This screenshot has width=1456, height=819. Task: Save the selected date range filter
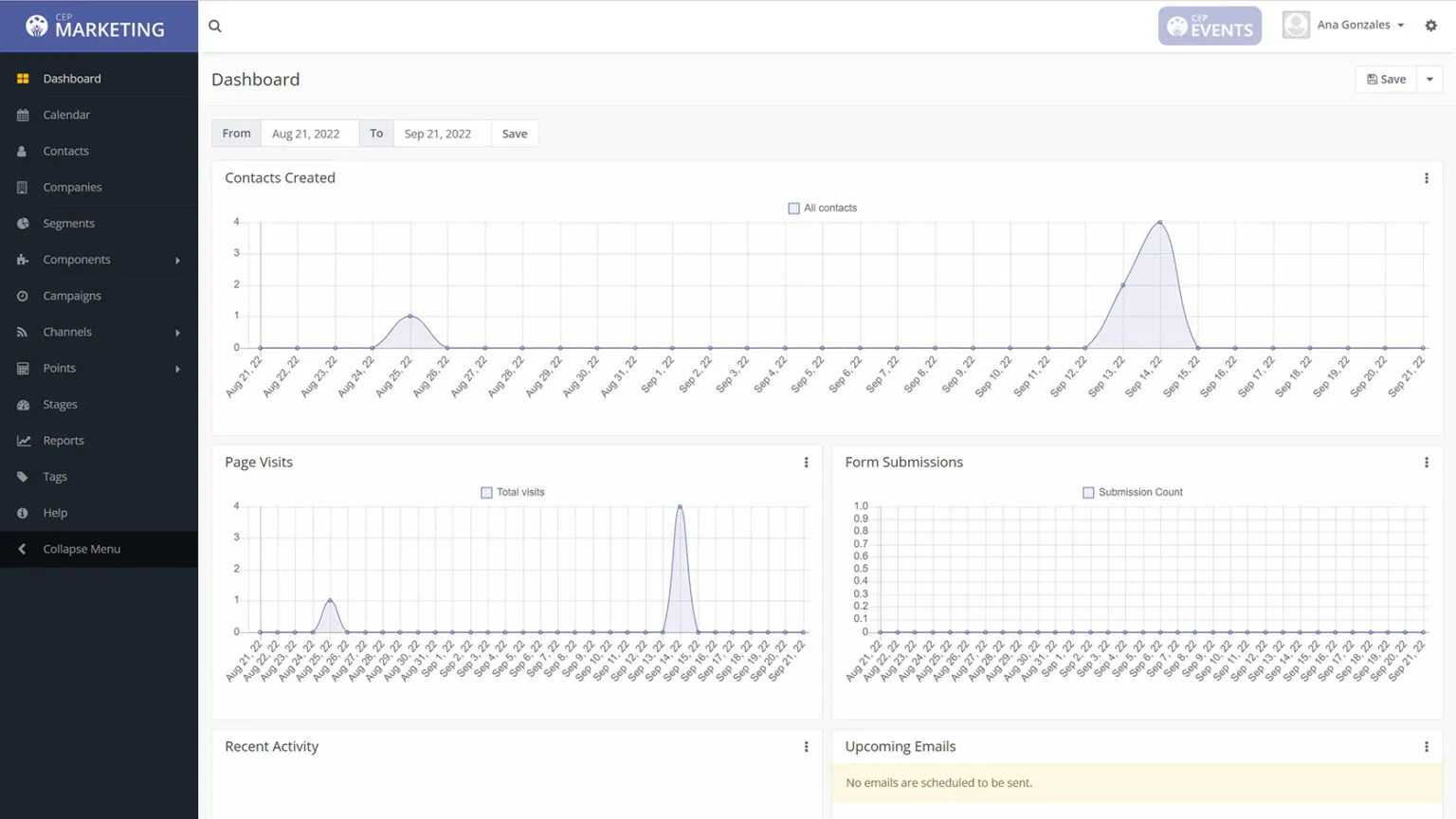pos(515,134)
